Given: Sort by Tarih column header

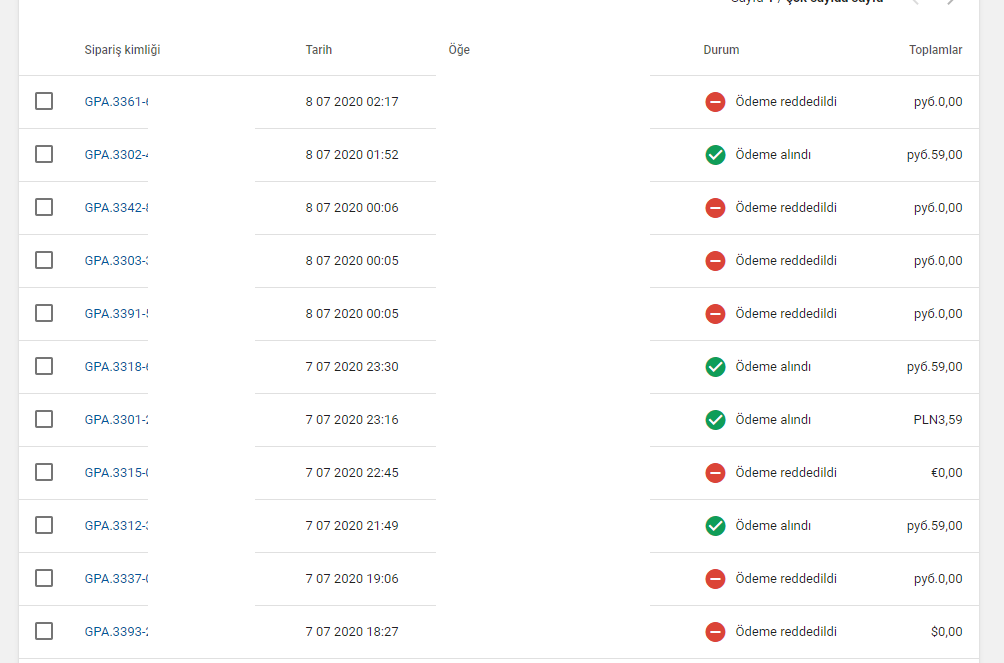Looking at the screenshot, I should tap(319, 50).
